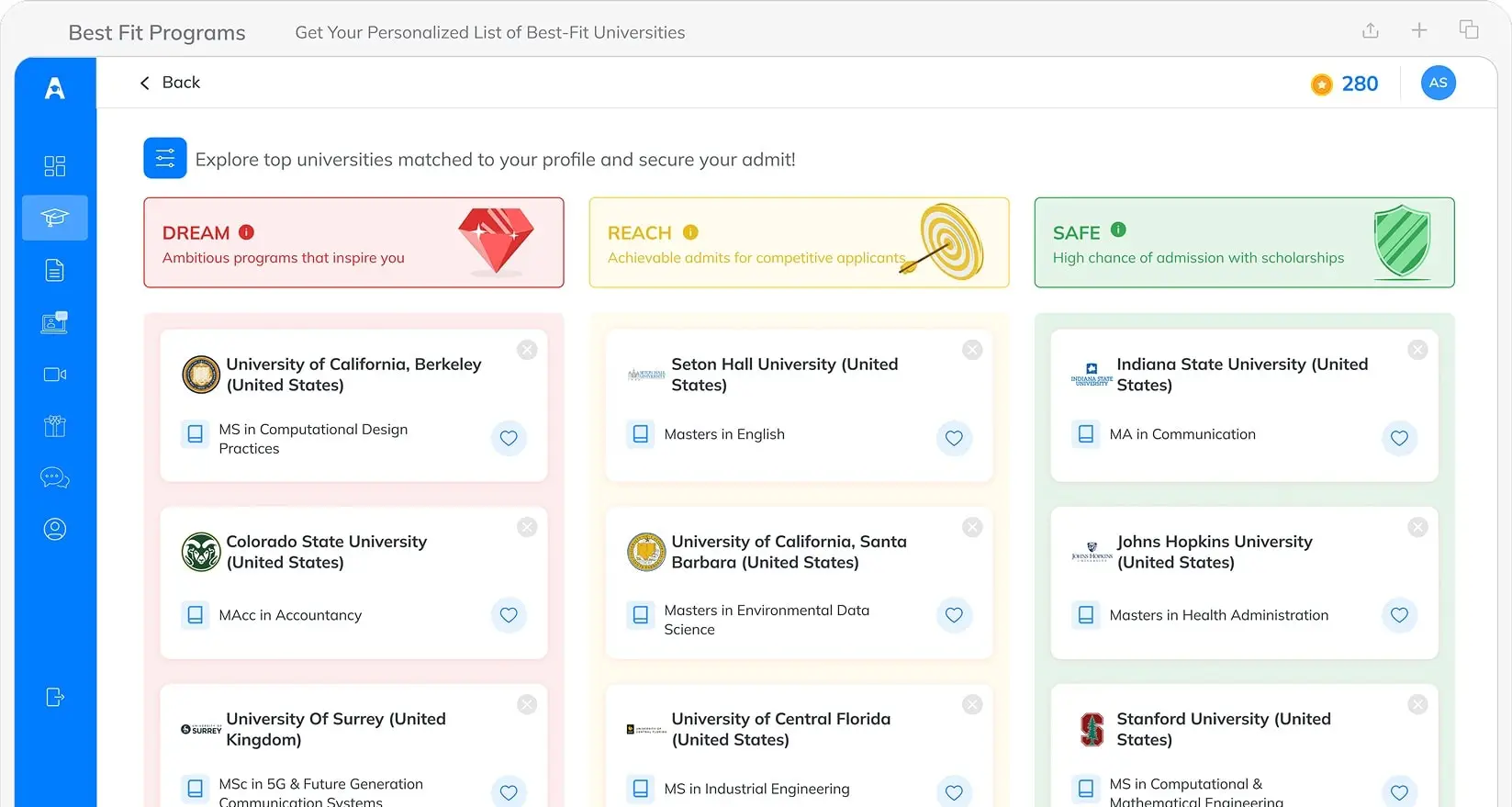
Task: Dismiss the Colorado State University card
Action: coord(527,527)
